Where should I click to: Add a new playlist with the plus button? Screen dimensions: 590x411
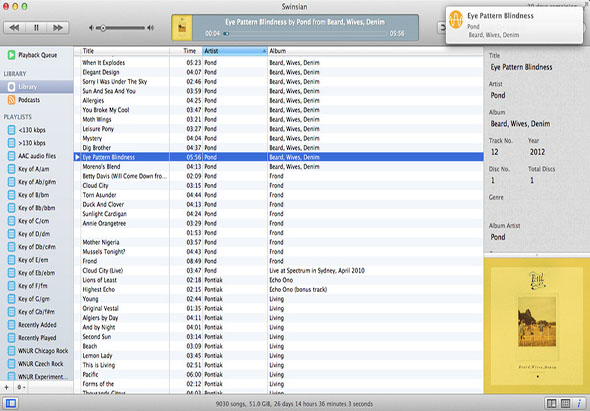(x=6, y=387)
